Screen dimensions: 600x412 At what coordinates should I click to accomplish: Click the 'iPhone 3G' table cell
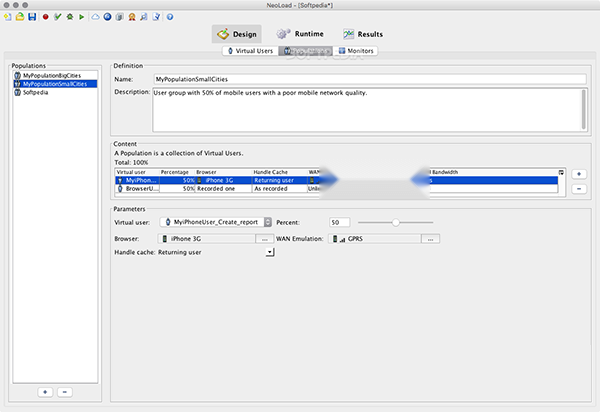223,180
